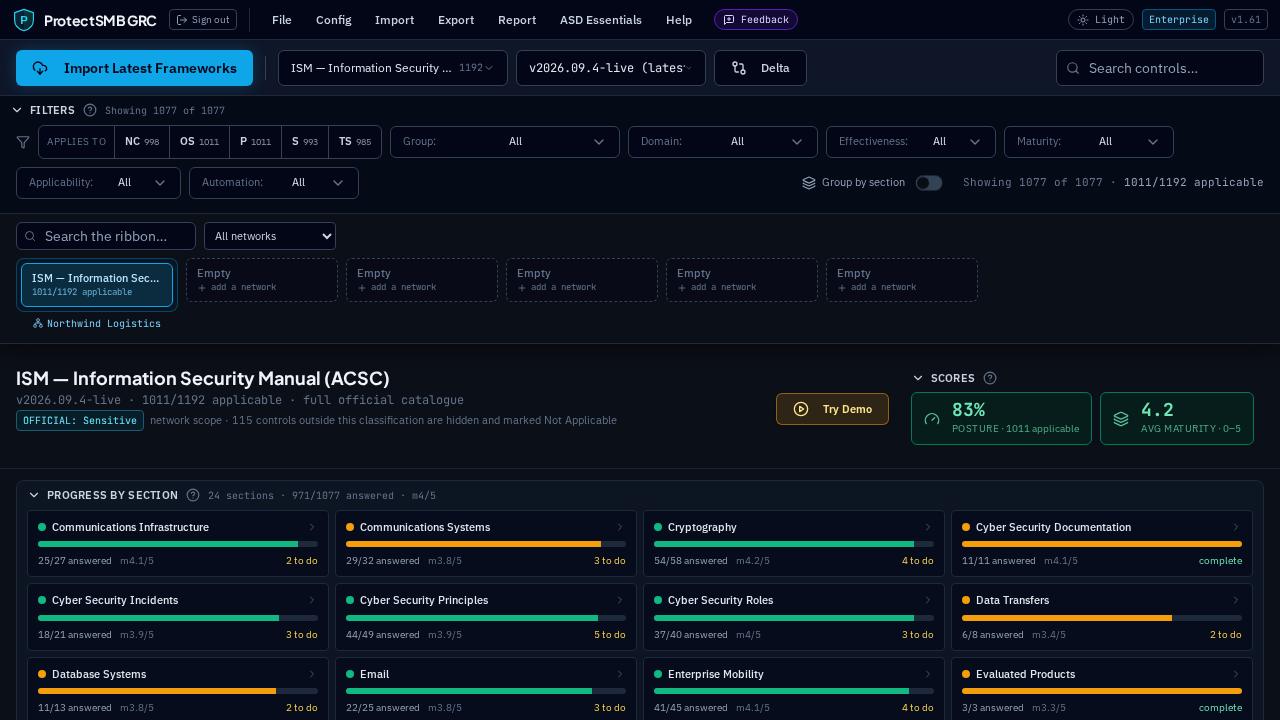Image resolution: width=1280 pixels, height=720 pixels.
Task: Toggle the TS applies-to filter
Action: pyautogui.click(x=355, y=142)
